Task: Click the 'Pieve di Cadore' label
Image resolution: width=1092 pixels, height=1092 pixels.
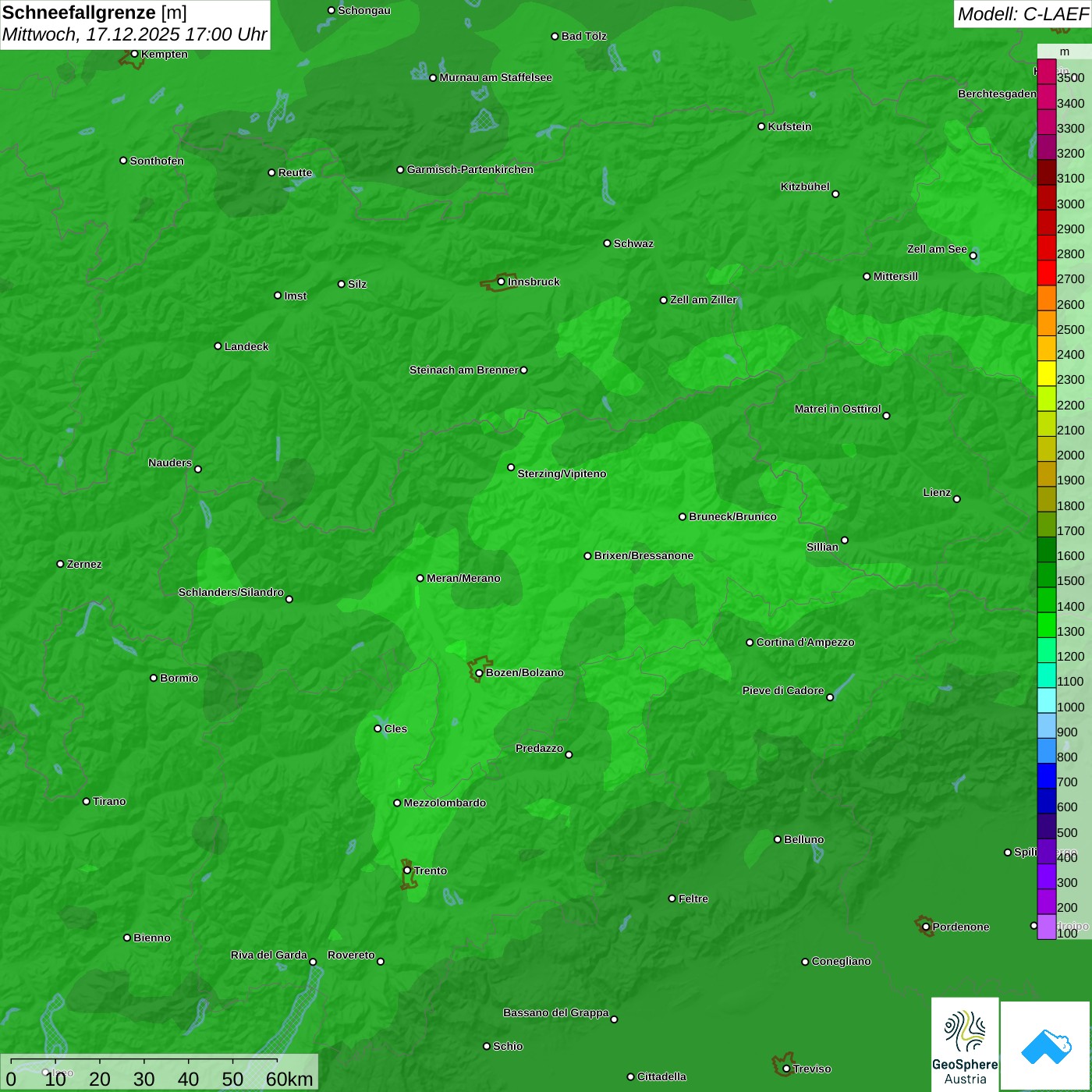Action: pyautogui.click(x=783, y=690)
